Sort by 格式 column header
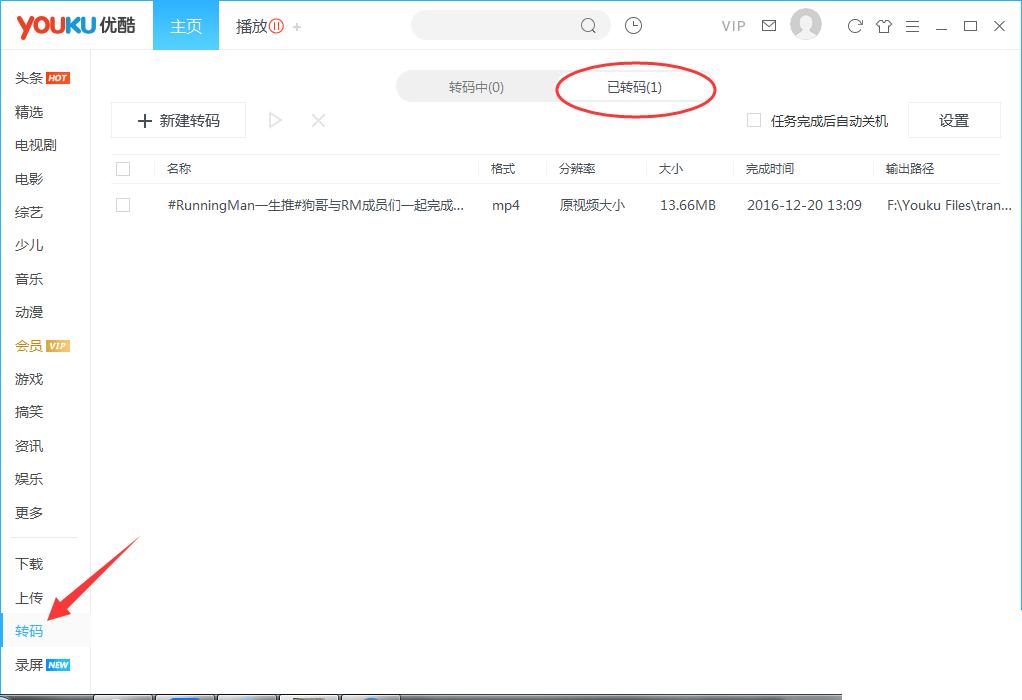Image resolution: width=1022 pixels, height=700 pixels. click(x=503, y=169)
